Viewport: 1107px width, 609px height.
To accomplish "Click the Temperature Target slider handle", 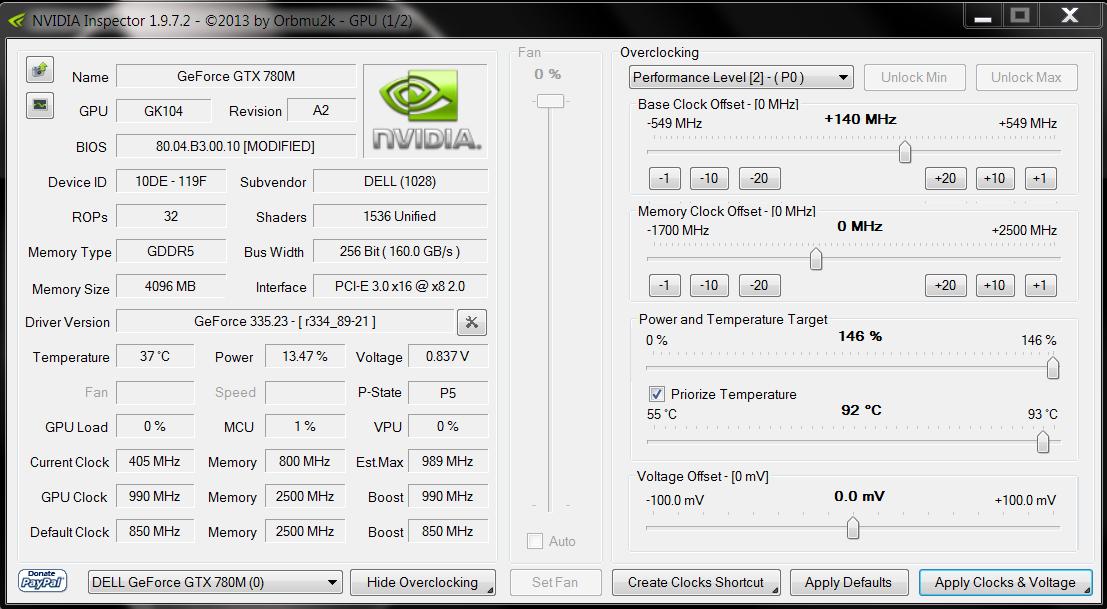I will pos(1043,442).
